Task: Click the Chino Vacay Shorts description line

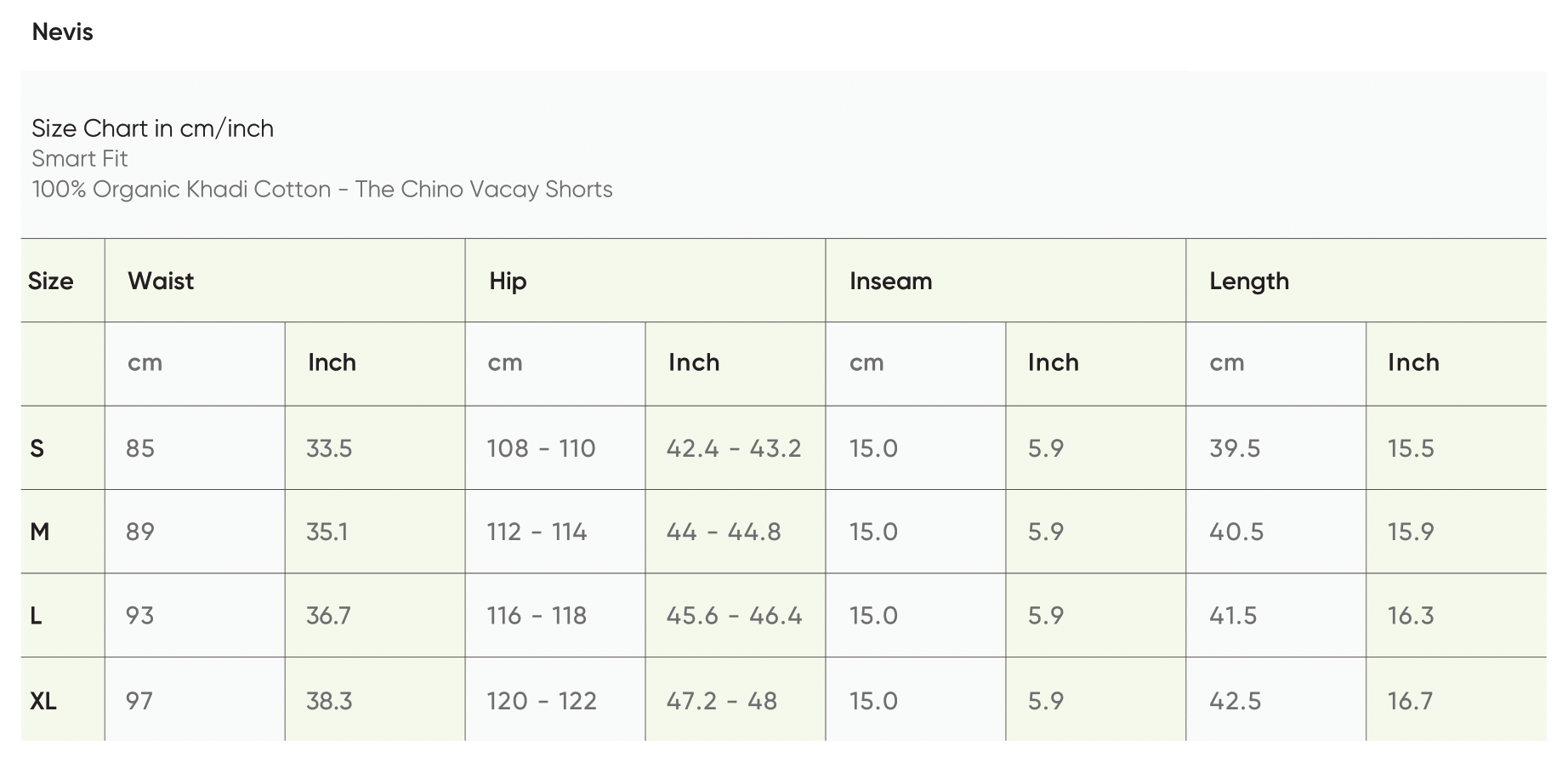Action: (321, 190)
